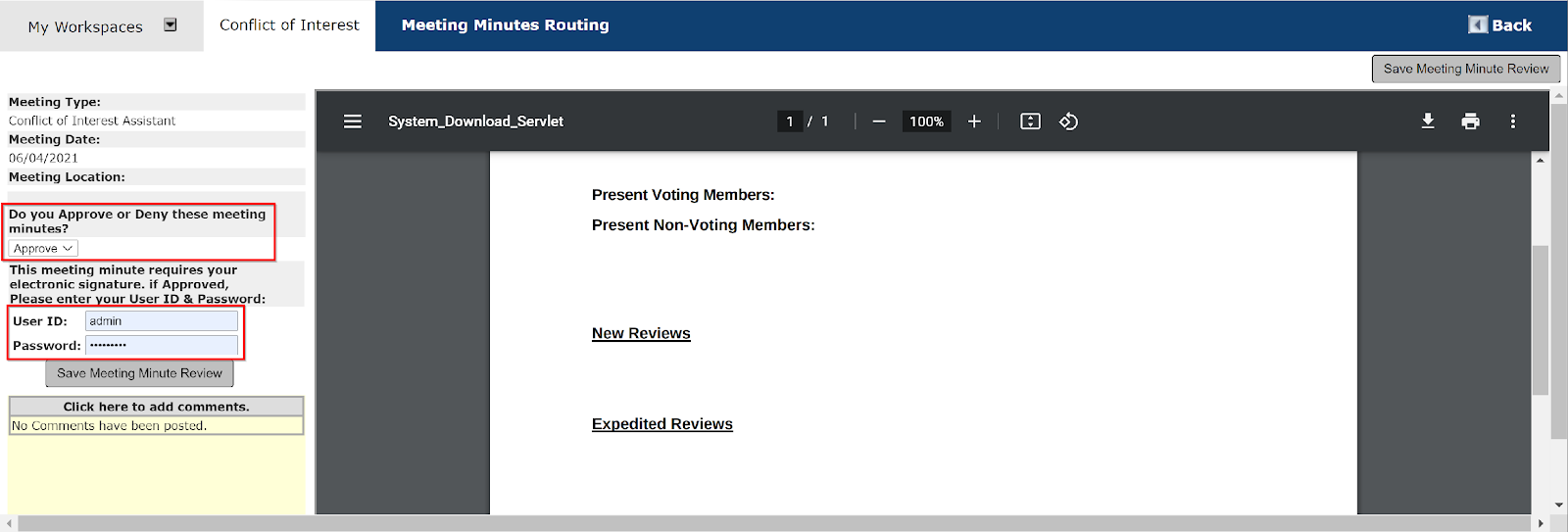1568x532 pixels.
Task: Focus the User ID input field
Action: click(162, 321)
